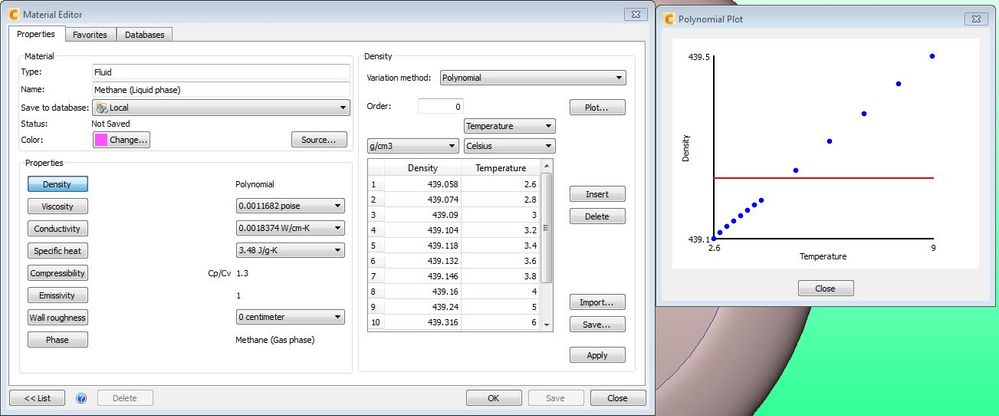The image size is (999, 416).
Task: Select the density cell 439.16
Action: click(x=423, y=291)
